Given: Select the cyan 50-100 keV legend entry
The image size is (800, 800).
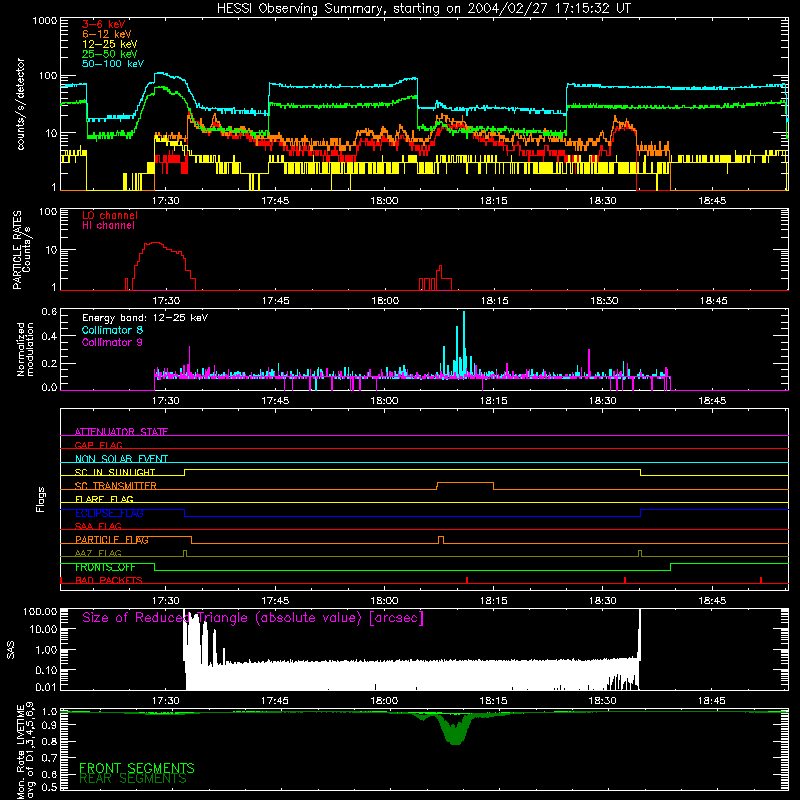Looking at the screenshot, I should tap(112, 63).
